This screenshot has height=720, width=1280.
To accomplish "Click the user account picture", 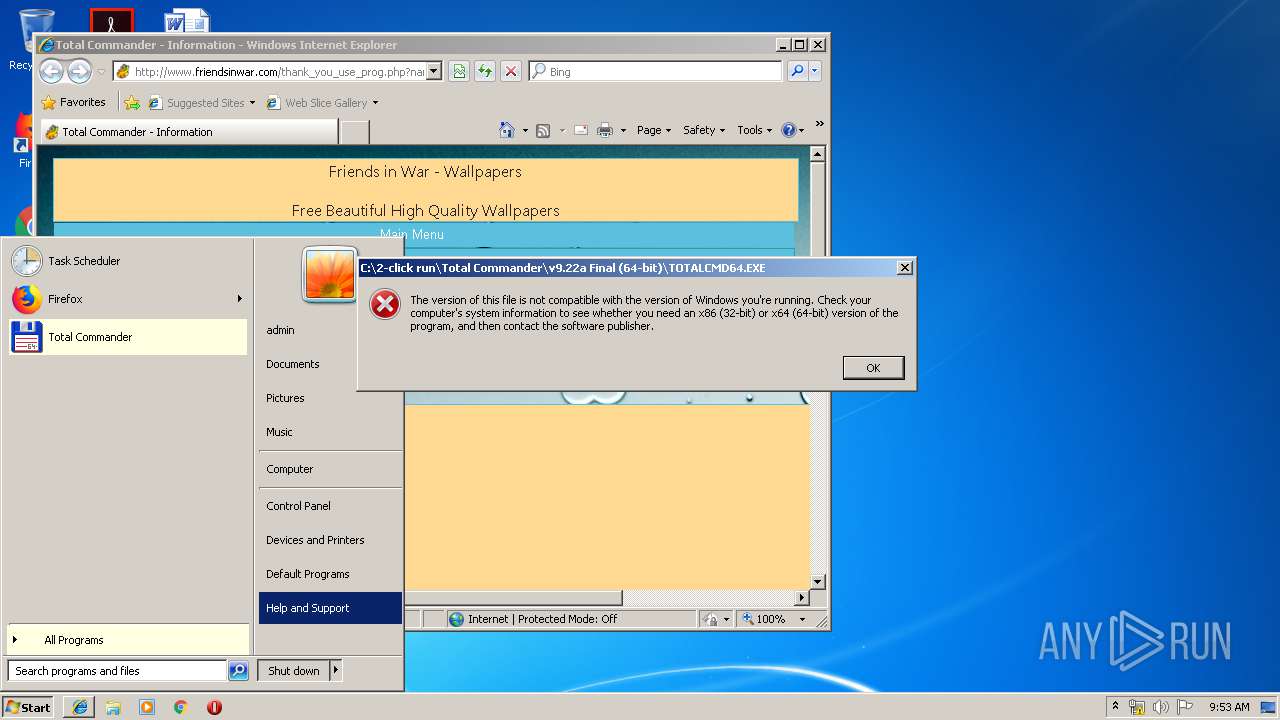I will [330, 275].
